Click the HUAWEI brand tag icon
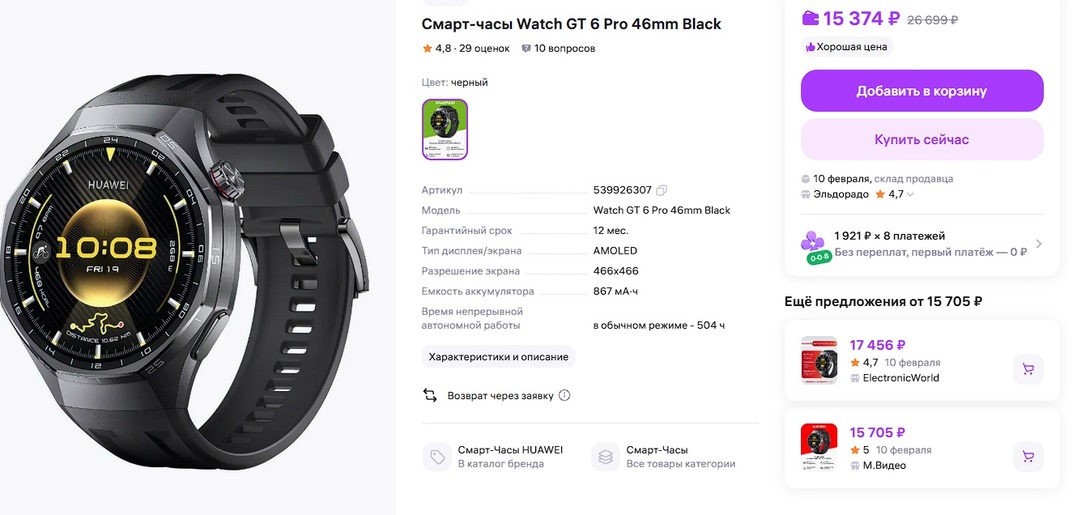The height and width of the screenshot is (515, 1090). tap(436, 457)
